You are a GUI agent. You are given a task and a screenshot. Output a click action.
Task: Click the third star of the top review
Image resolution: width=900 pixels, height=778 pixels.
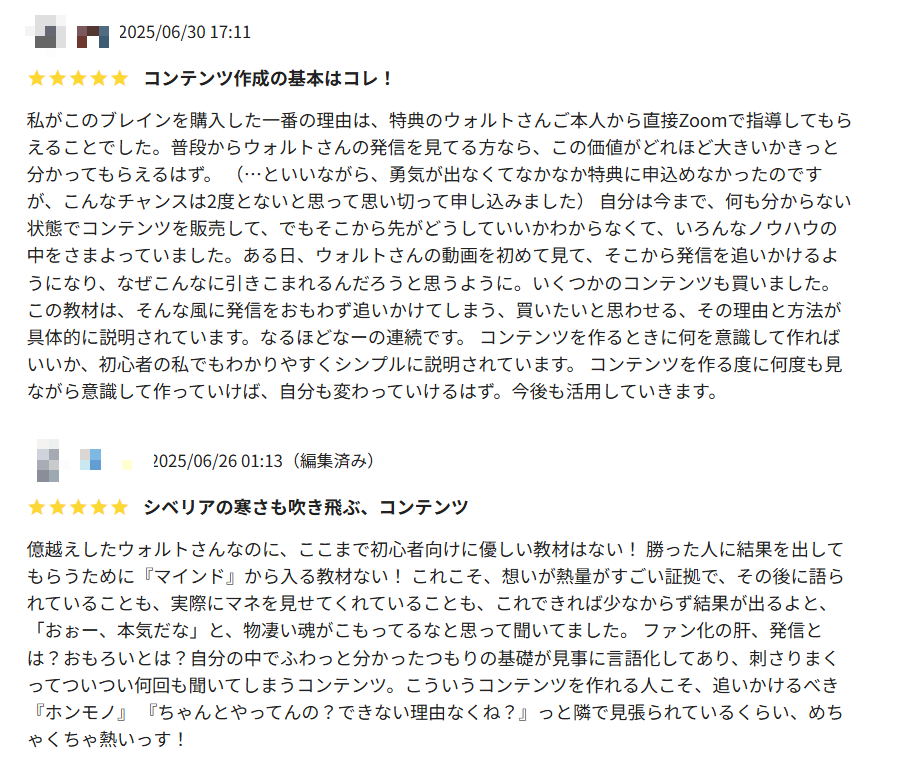(x=78, y=78)
